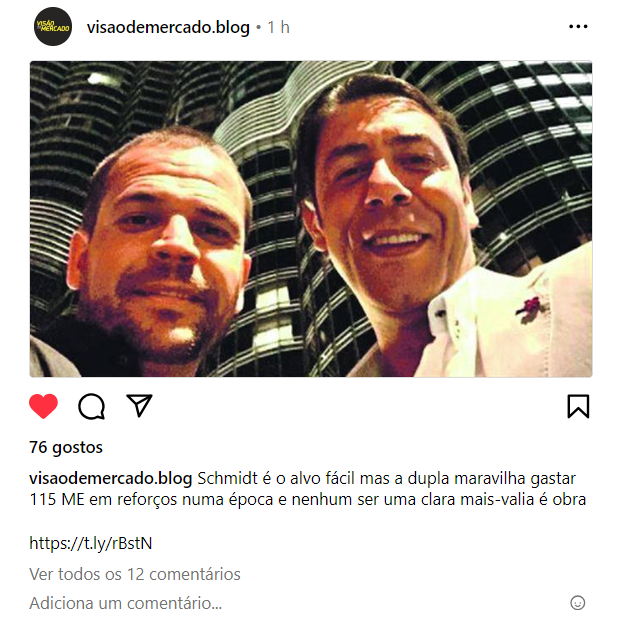624x626 pixels.
Task: Click the visaodemercado.blog username in the header
Action: pyautogui.click(x=168, y=28)
